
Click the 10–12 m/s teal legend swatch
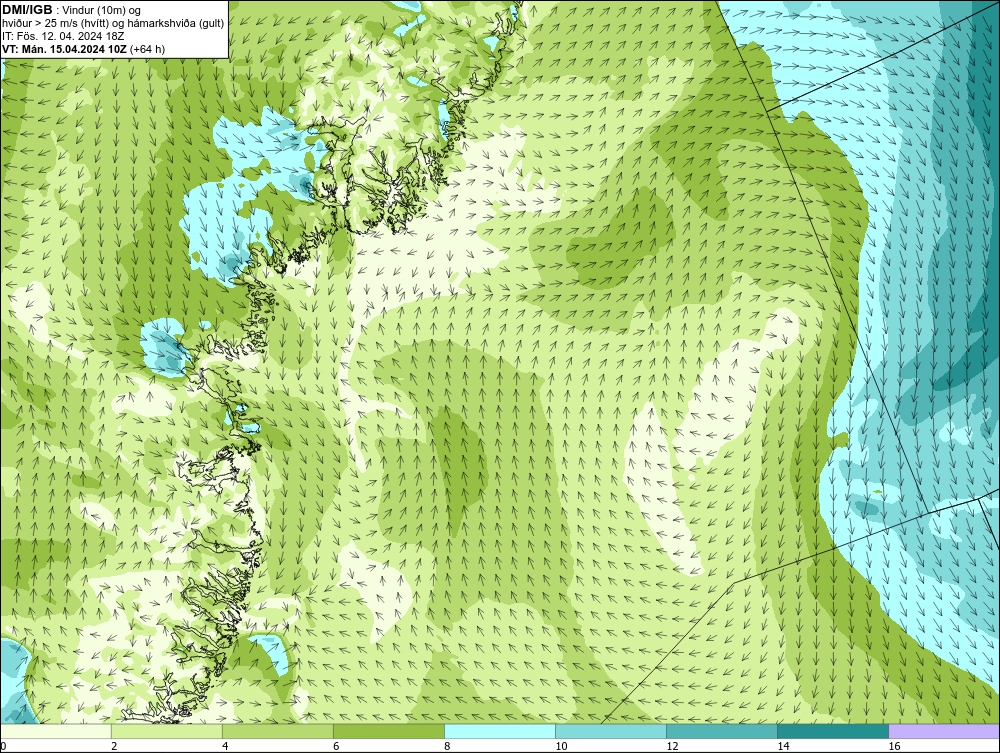click(611, 731)
